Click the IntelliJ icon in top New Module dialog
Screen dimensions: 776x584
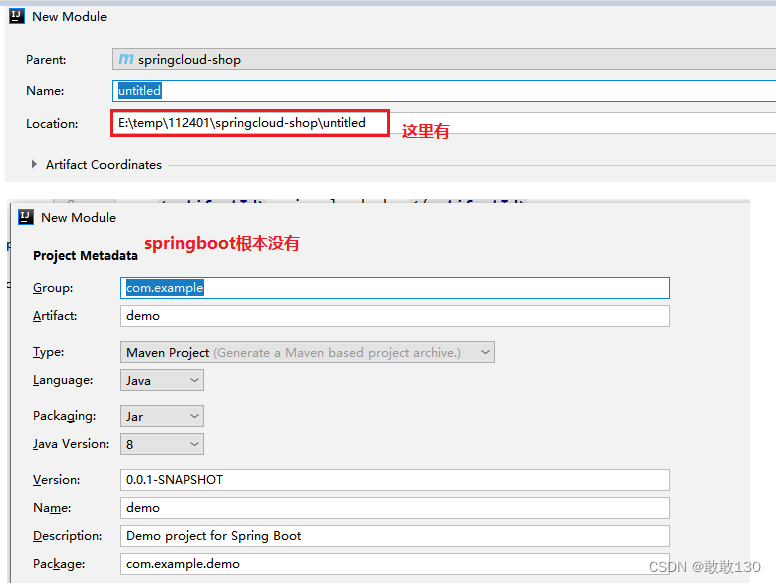17,16
